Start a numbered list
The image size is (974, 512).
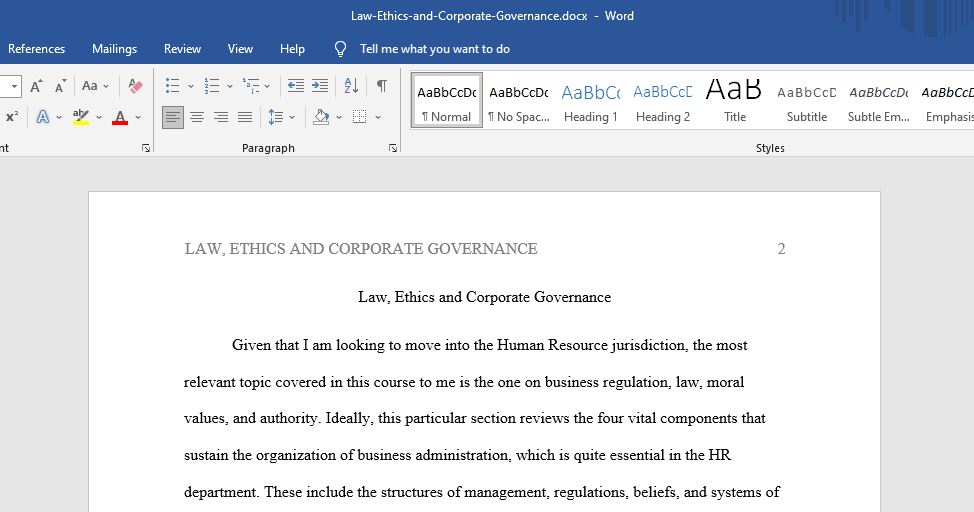[212, 86]
